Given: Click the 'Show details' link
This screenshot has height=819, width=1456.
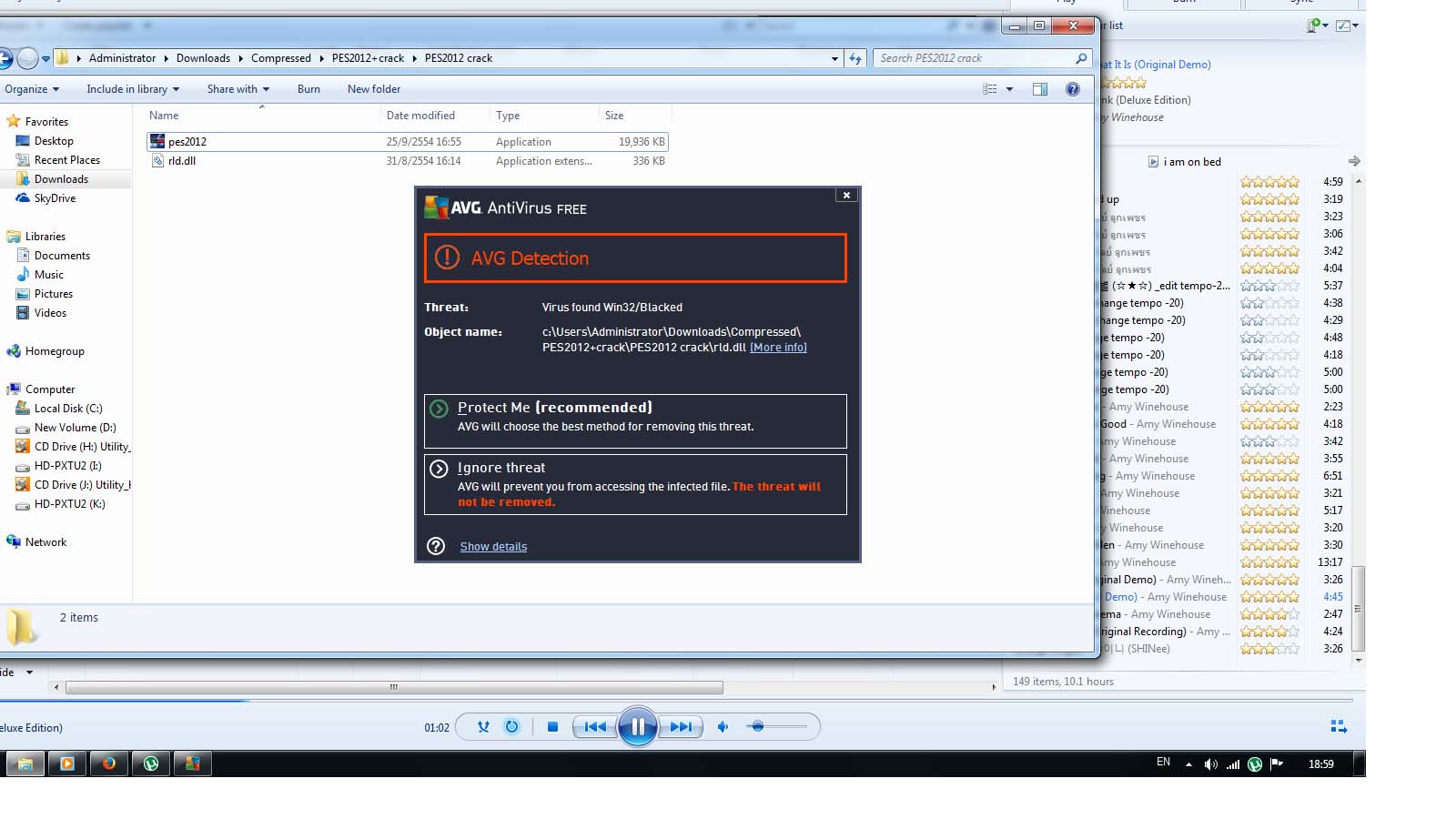Looking at the screenshot, I should pyautogui.click(x=493, y=546).
